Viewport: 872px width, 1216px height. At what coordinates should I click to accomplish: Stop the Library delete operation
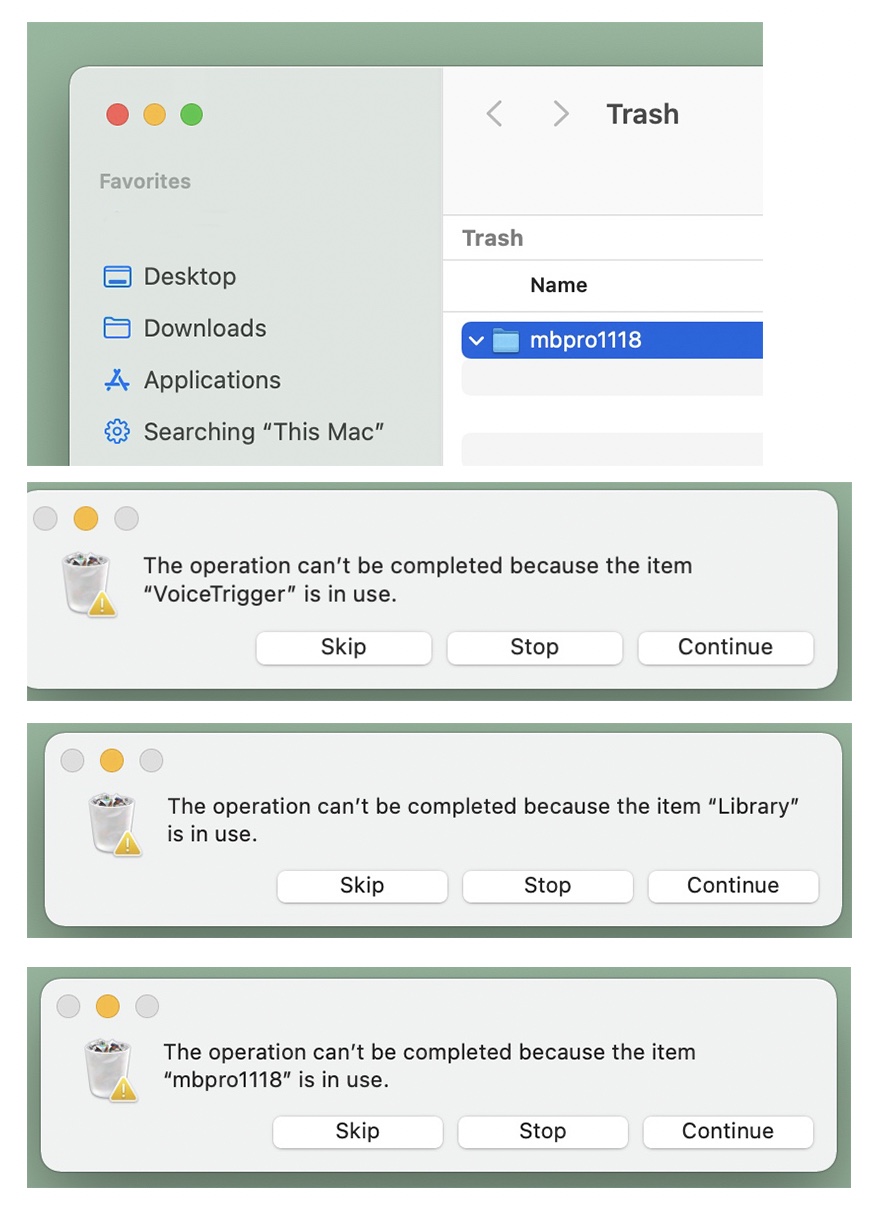547,885
